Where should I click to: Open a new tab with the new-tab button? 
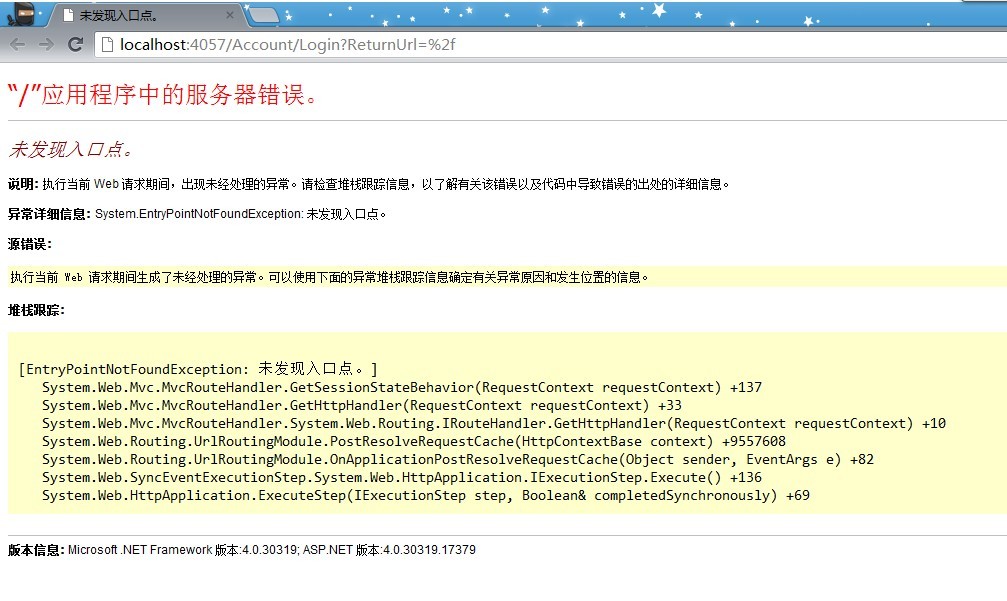263,16
